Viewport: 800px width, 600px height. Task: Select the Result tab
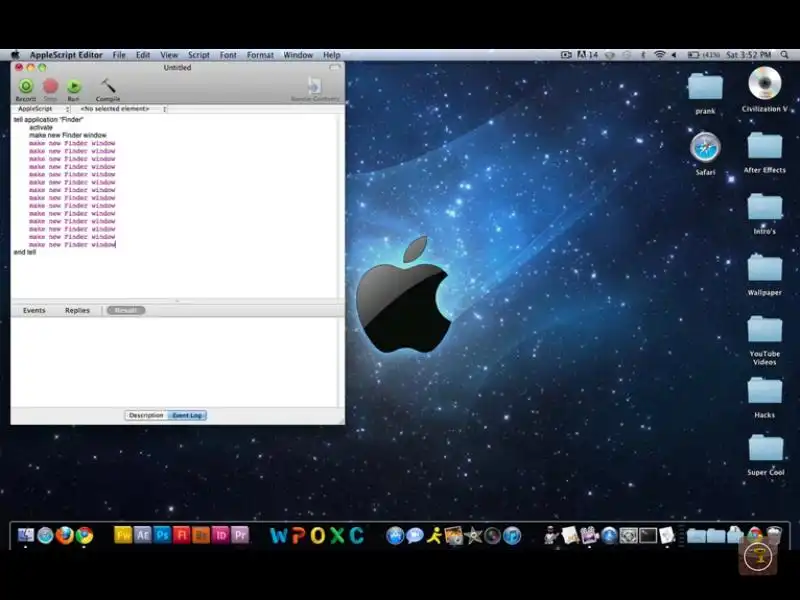tap(126, 310)
